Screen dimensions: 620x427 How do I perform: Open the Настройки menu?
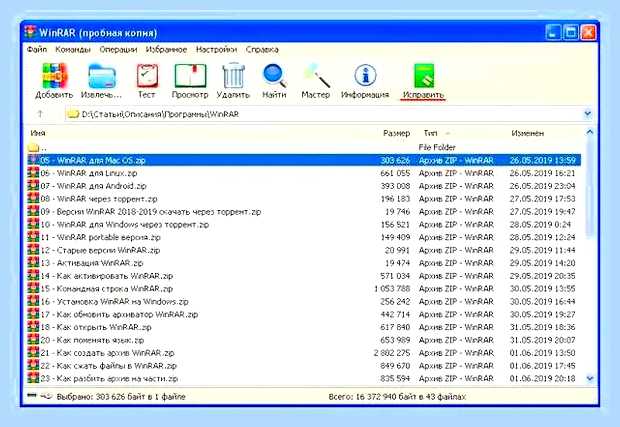point(216,49)
